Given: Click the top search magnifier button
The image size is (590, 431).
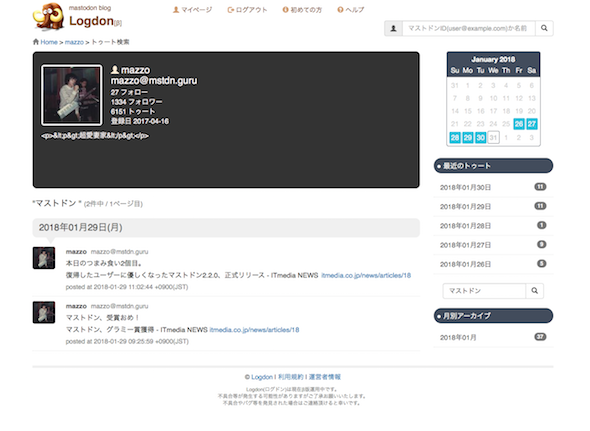Looking at the screenshot, I should (x=544, y=28).
